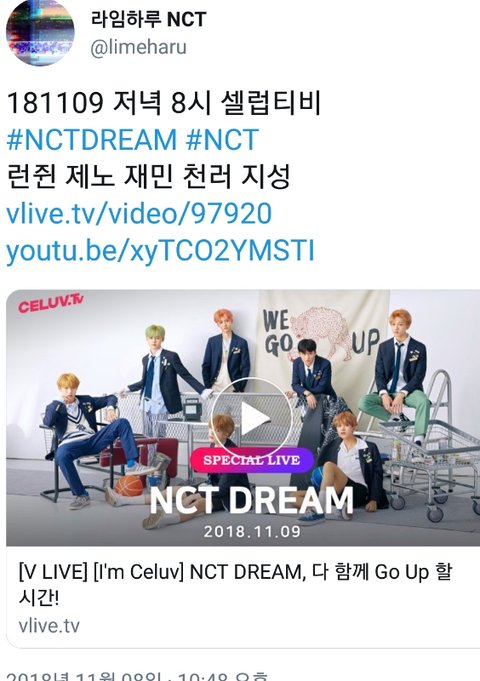
Task: Click the basketball in the preview image
Action: [129, 486]
